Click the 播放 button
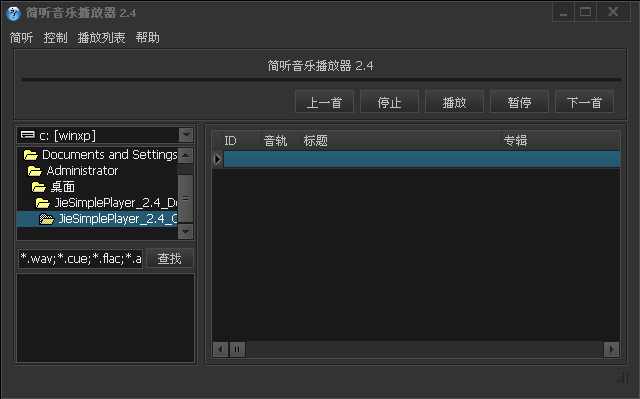The width and height of the screenshot is (640, 399). tap(454, 102)
